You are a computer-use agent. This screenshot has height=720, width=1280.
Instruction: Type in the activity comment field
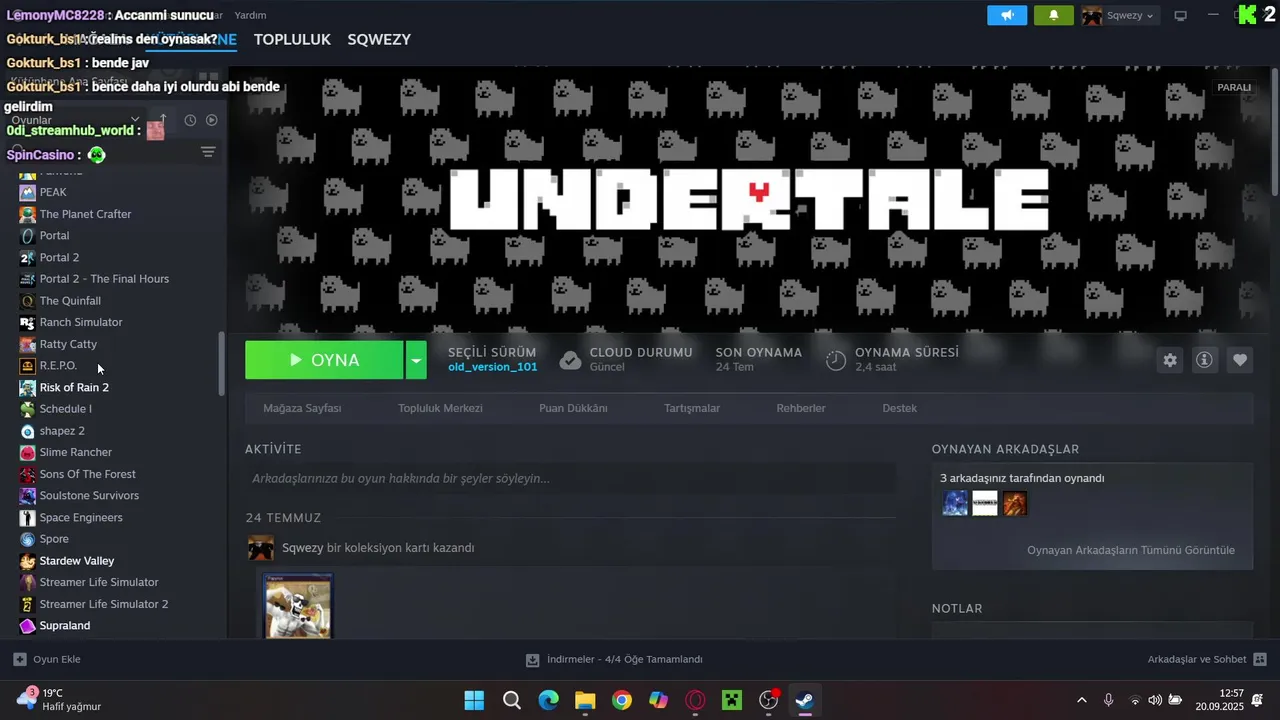[x=570, y=479]
